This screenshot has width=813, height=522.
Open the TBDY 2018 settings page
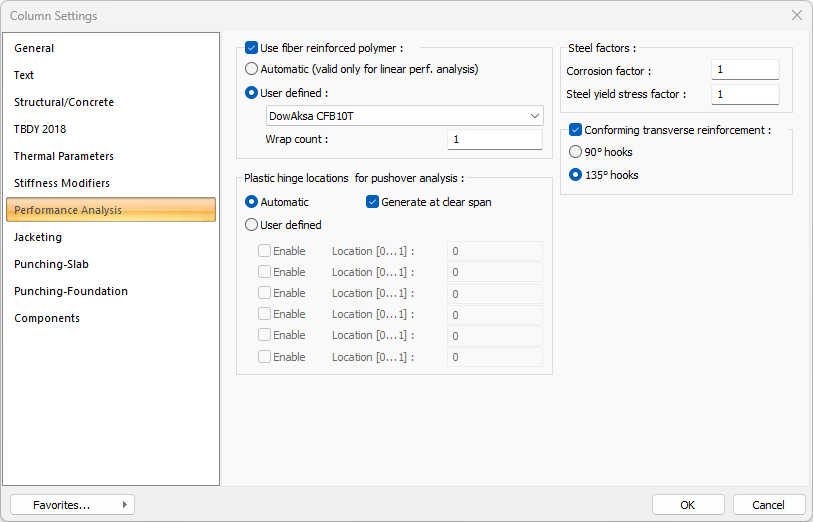40,129
